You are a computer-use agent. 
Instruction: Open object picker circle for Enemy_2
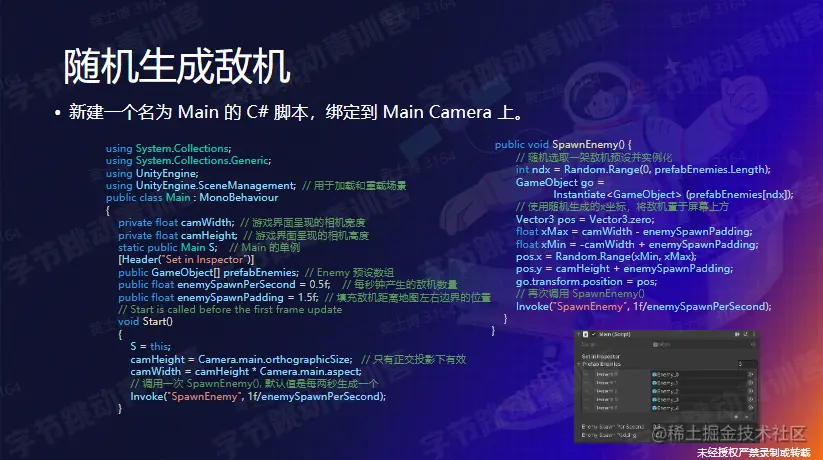click(x=751, y=391)
